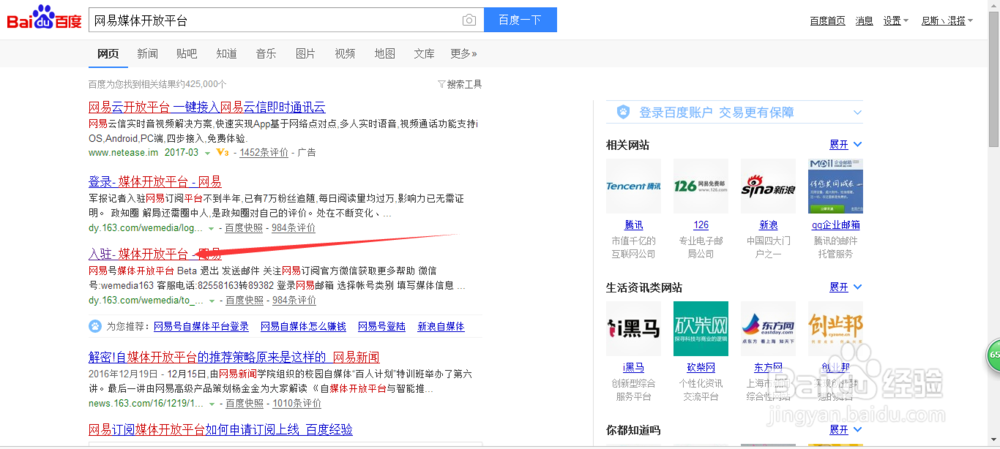The width and height of the screenshot is (1000, 449).
Task: Click the V3 credibility badge on first result
Action: coord(223,152)
